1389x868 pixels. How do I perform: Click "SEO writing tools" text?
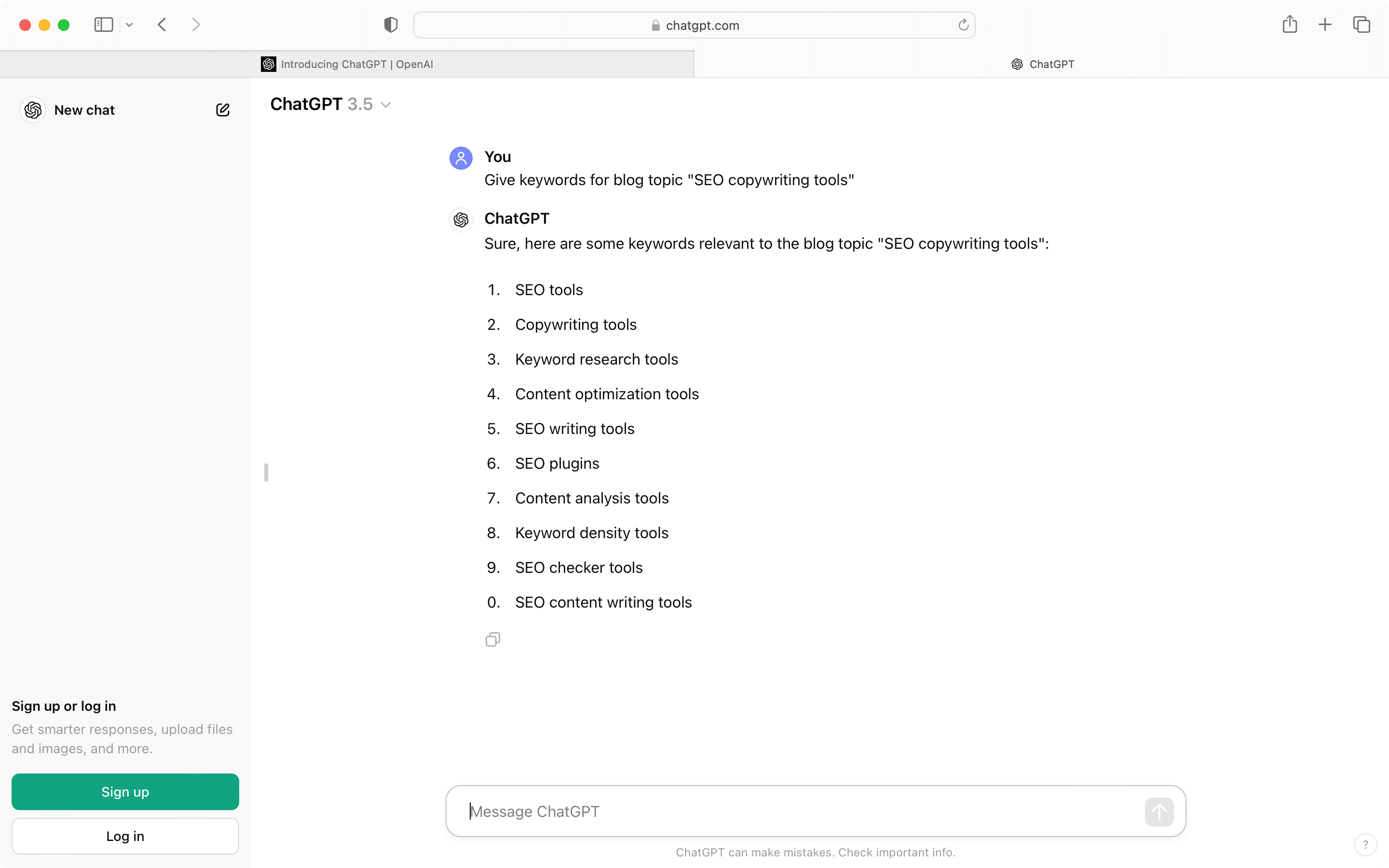pyautogui.click(x=574, y=429)
